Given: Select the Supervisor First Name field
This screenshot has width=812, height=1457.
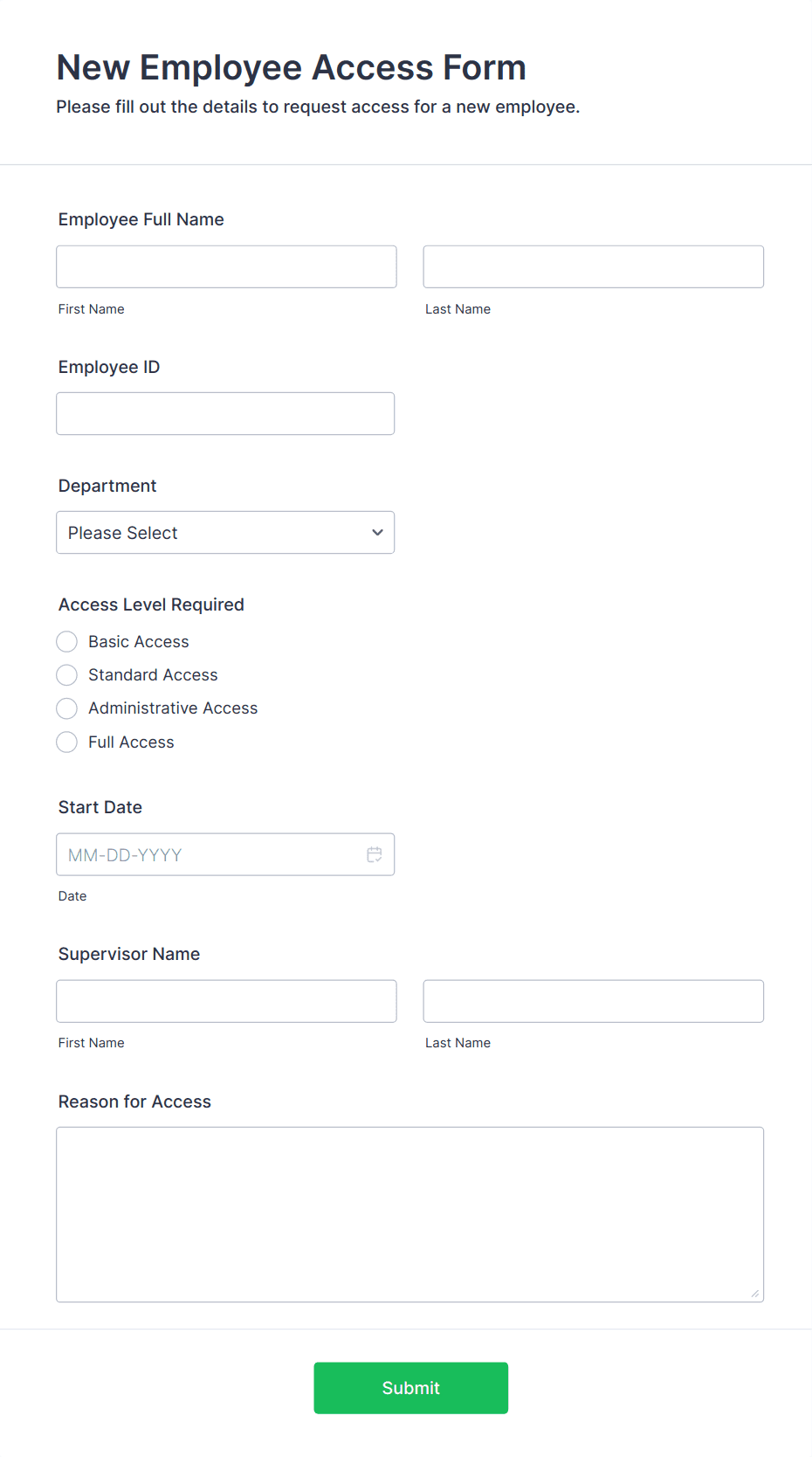Looking at the screenshot, I should pyautogui.click(x=226, y=1001).
